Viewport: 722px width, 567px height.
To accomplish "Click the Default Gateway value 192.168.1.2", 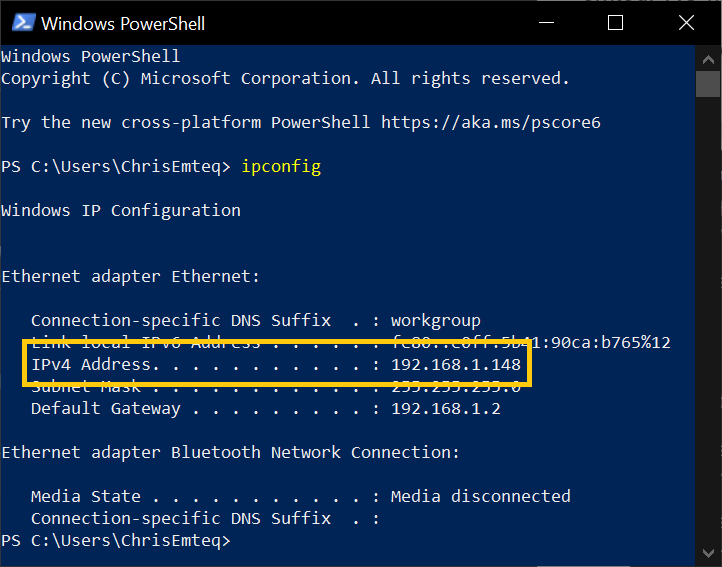I will point(446,409).
